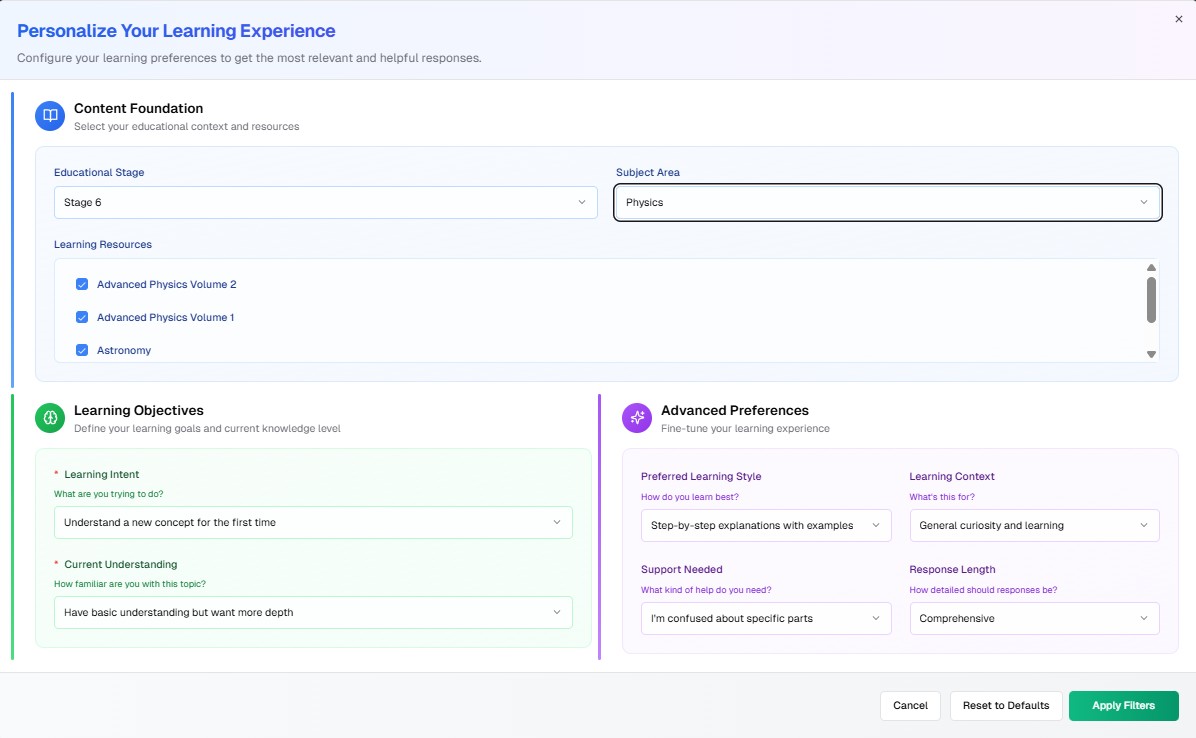Click 'How do you learn best?' hint

coord(690,497)
